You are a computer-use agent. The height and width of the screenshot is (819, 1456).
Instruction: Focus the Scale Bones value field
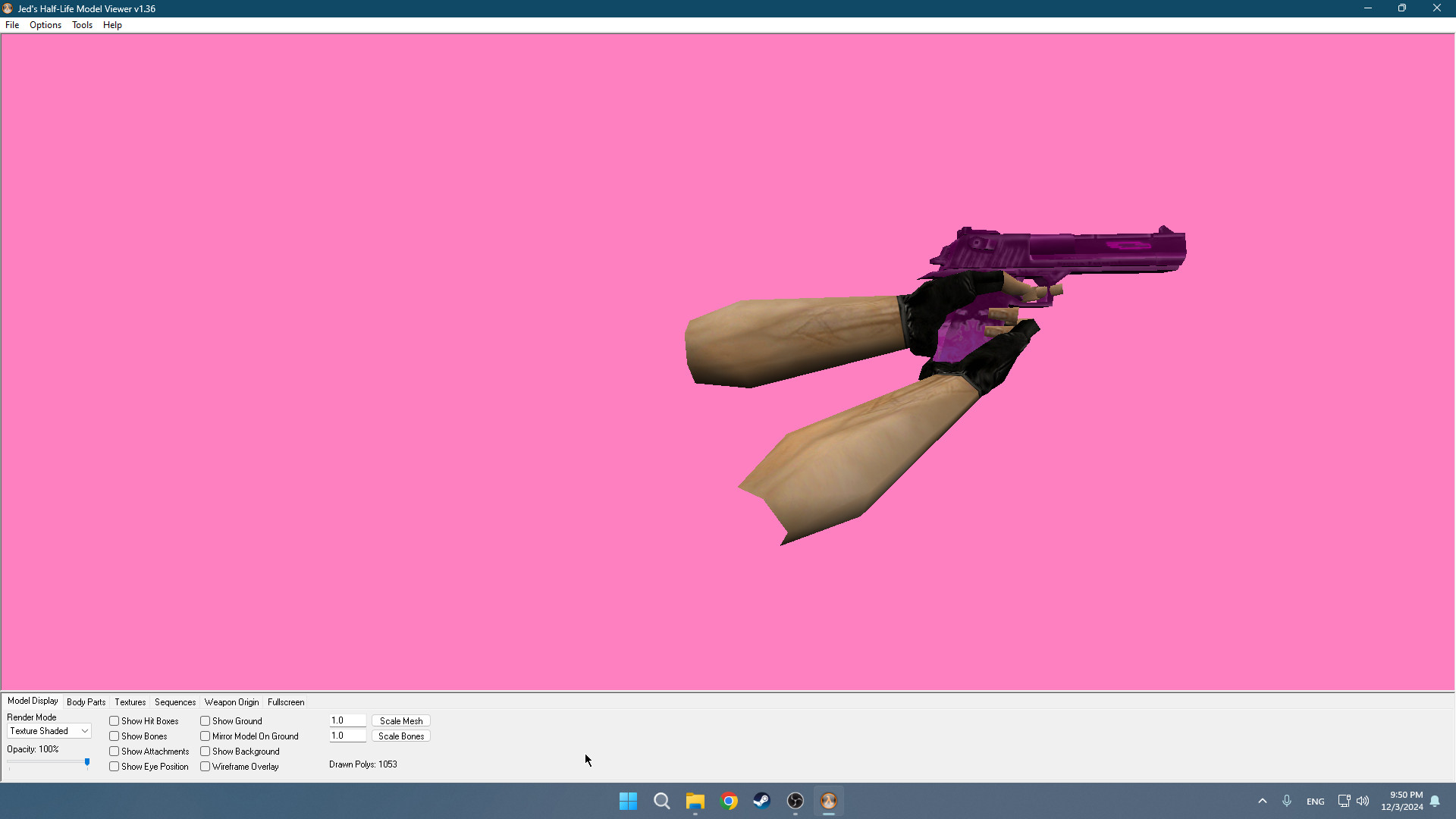click(x=347, y=736)
